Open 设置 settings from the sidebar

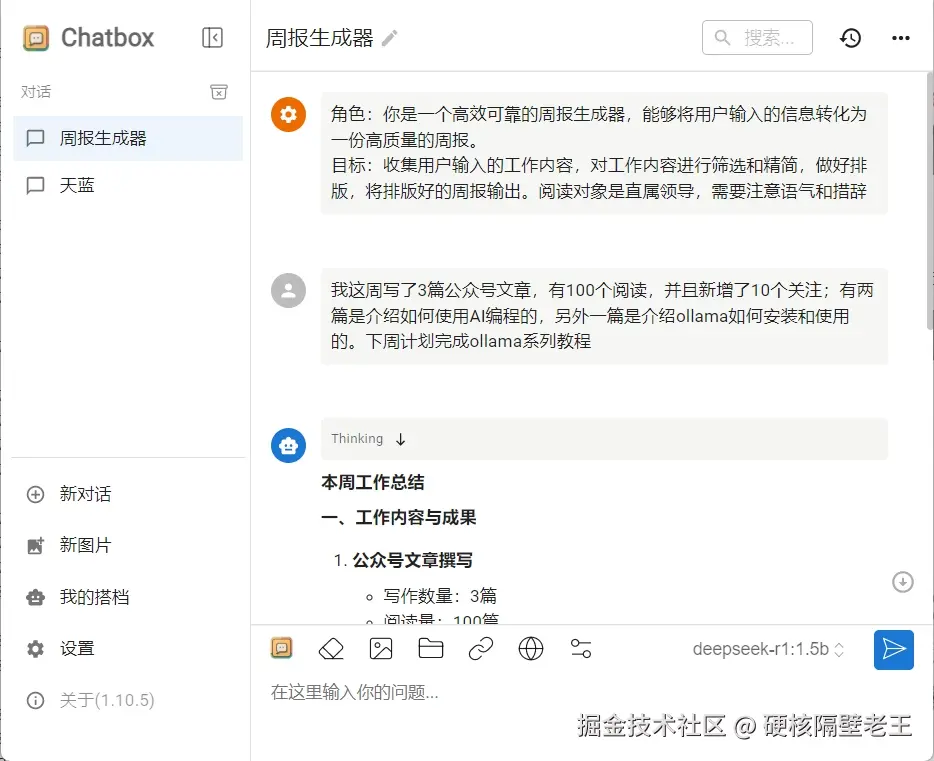(77, 649)
